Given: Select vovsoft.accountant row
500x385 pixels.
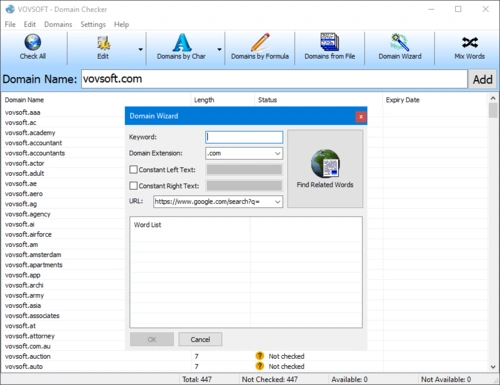Looking at the screenshot, I should pos(33,143).
